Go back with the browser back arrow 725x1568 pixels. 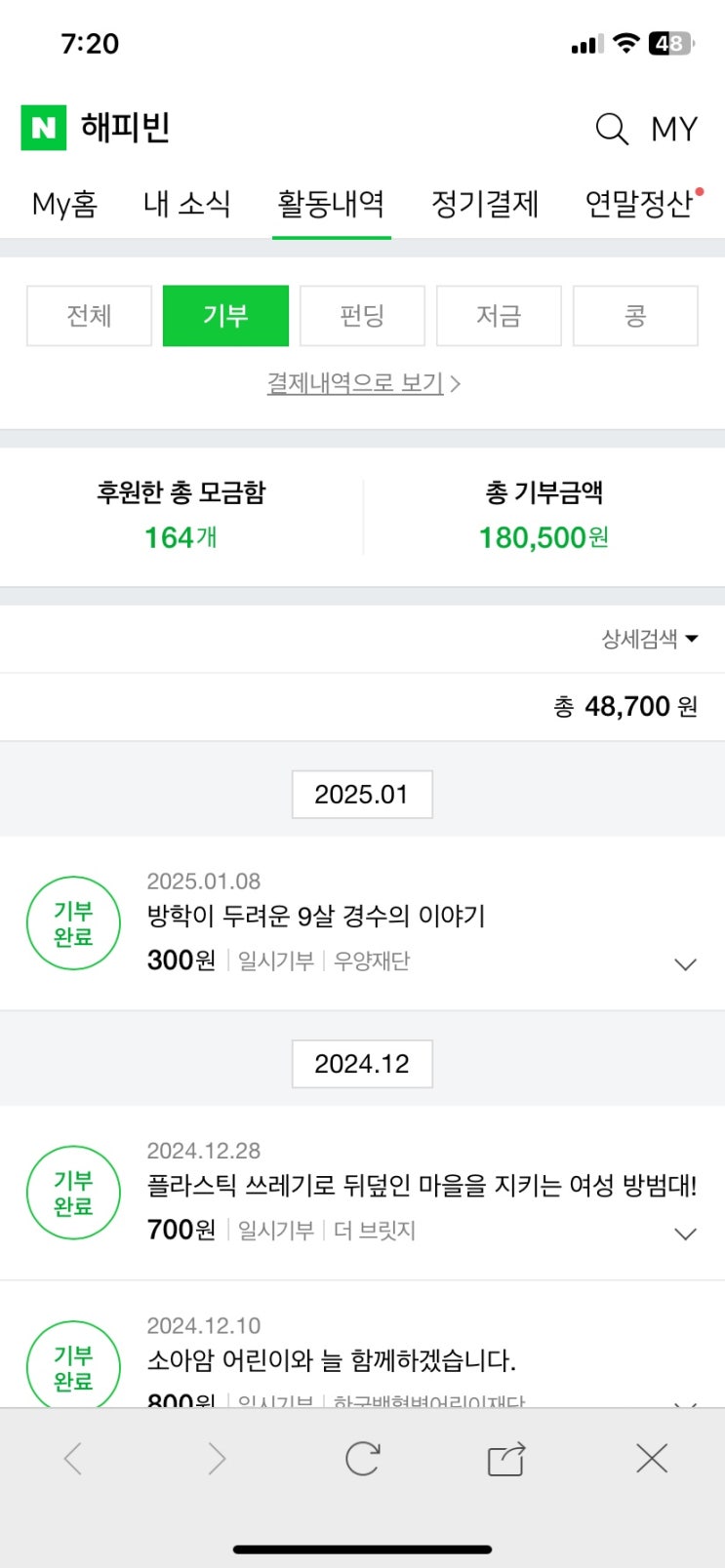tap(73, 1459)
